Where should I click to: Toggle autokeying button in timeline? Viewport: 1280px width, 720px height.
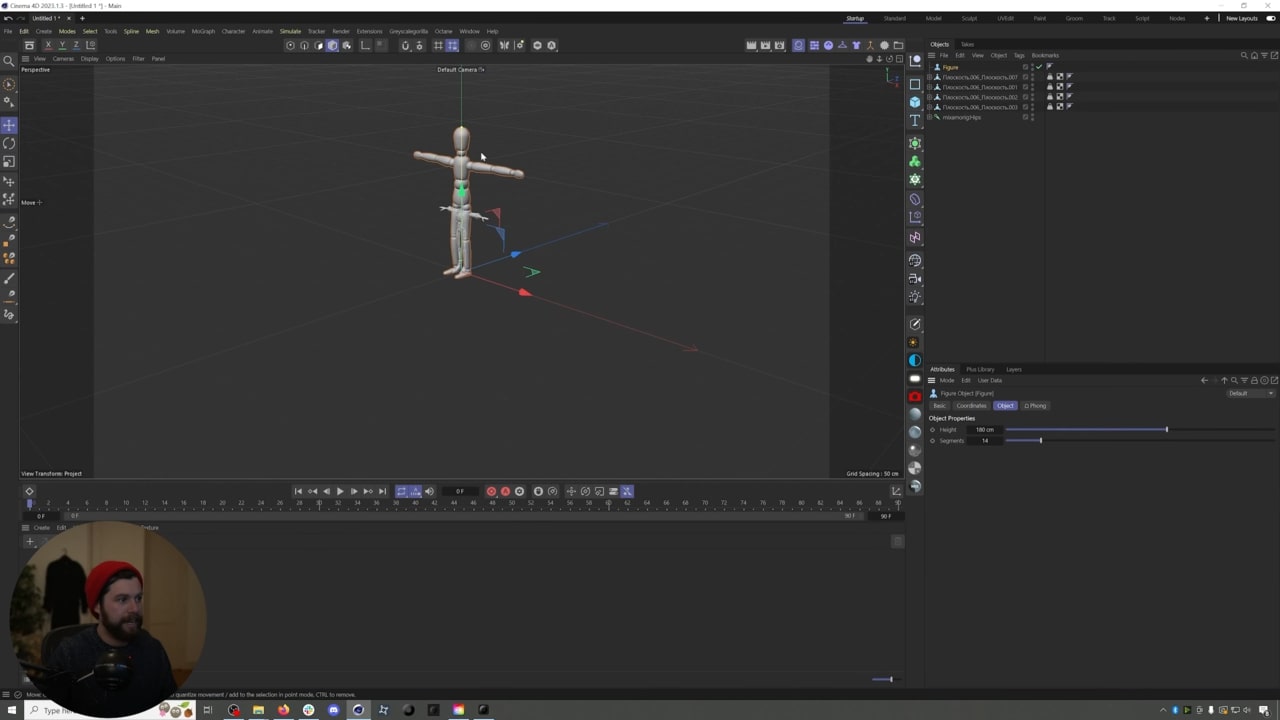(x=505, y=491)
